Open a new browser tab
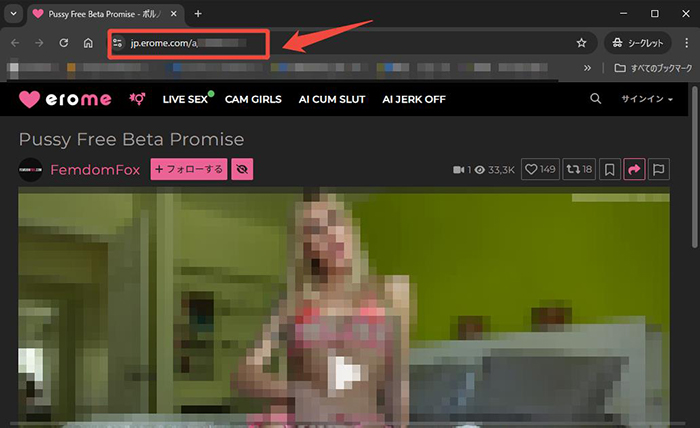 tap(198, 14)
